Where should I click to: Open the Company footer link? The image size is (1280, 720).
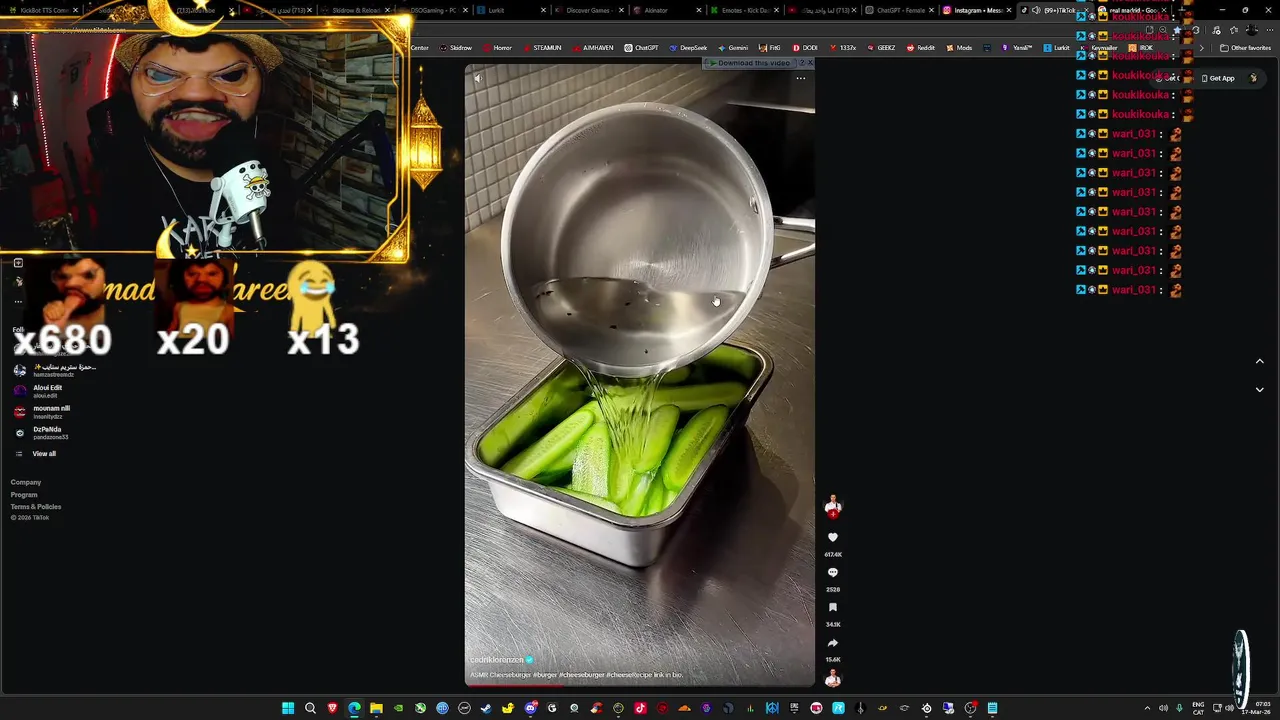[x=26, y=482]
